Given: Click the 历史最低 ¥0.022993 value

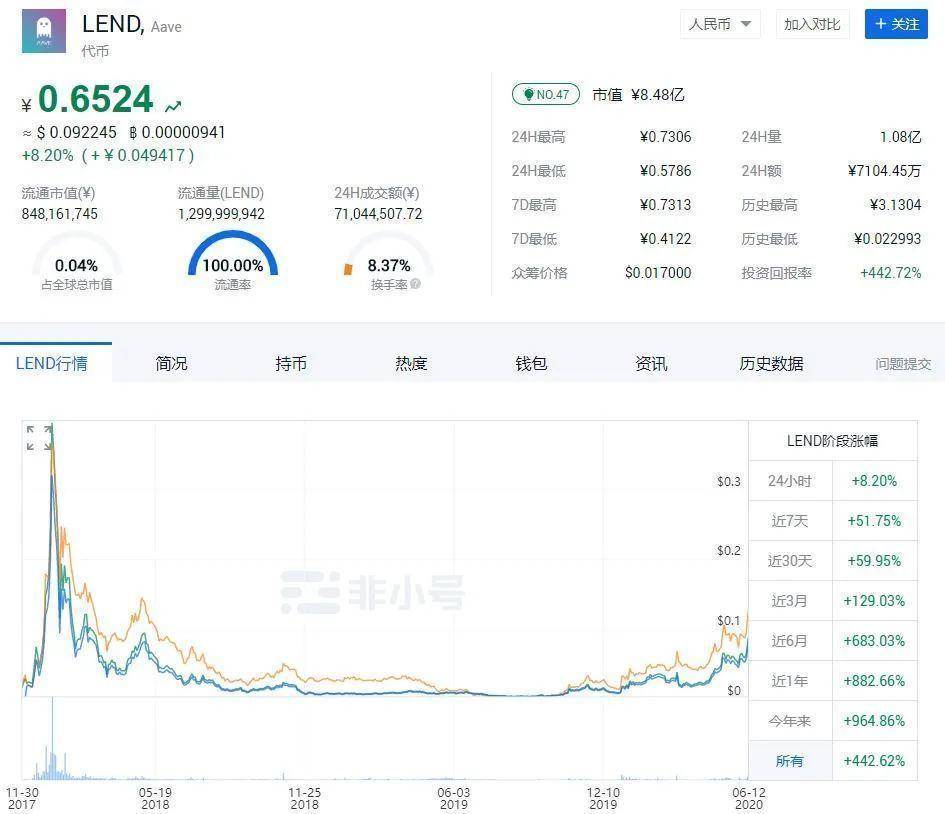Looking at the screenshot, I should [887, 239].
